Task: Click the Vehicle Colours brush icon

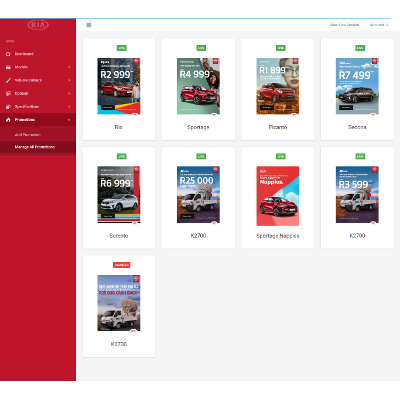Action: [8, 80]
